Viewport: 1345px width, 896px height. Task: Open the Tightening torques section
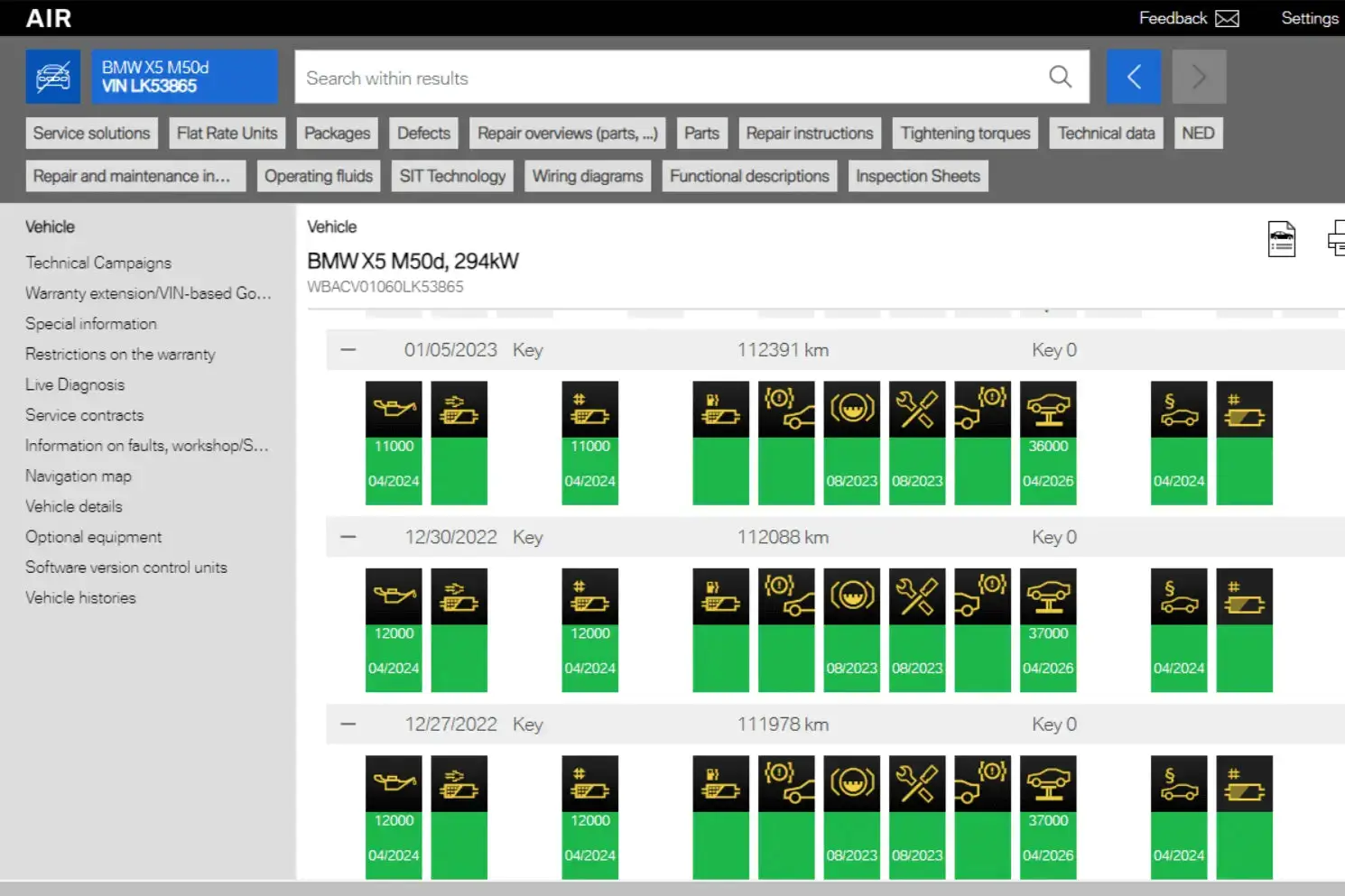[x=965, y=133]
